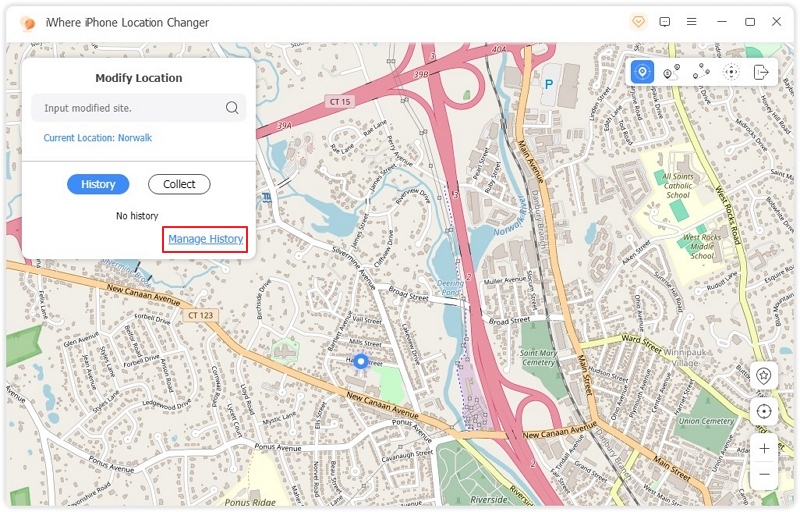Open the feedback message icon
800x512 pixels.
(x=664, y=22)
